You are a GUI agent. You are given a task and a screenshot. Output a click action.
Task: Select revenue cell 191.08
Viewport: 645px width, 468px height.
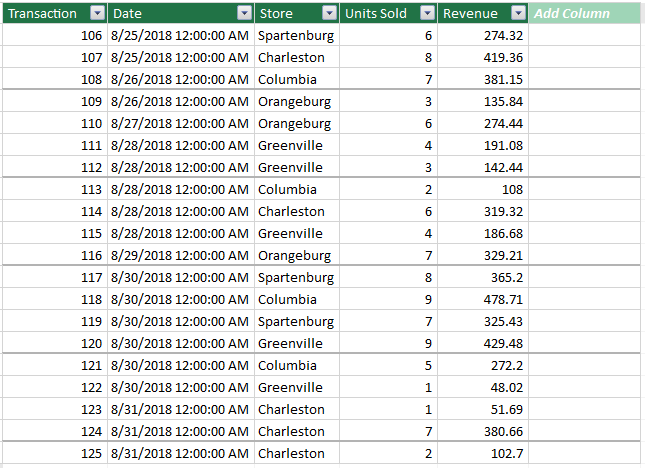pyautogui.click(x=483, y=145)
